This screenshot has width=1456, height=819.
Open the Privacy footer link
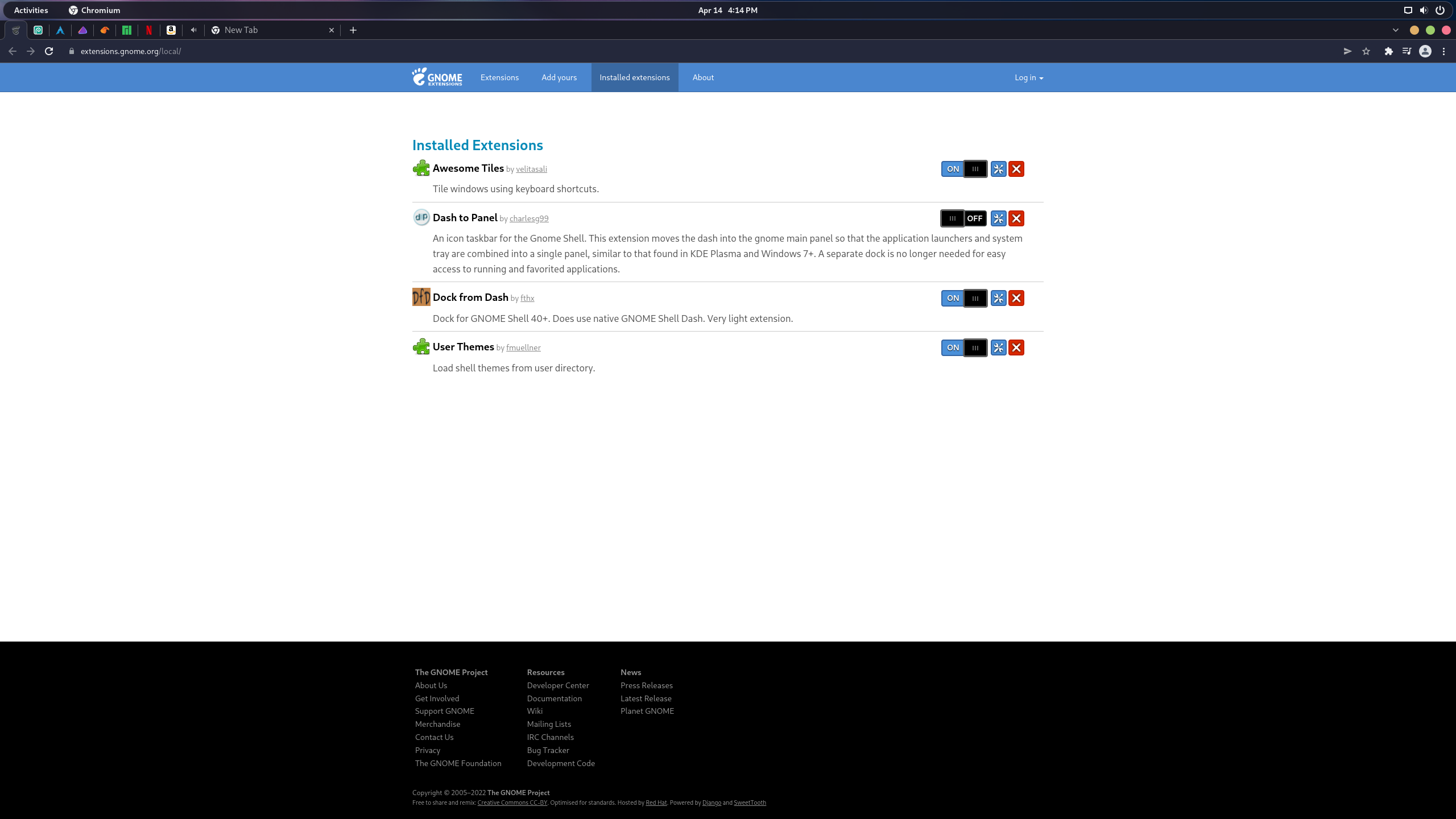tap(428, 750)
